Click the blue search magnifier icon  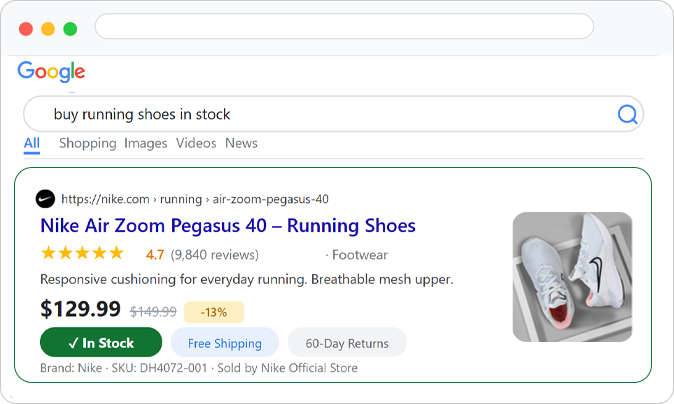627,114
